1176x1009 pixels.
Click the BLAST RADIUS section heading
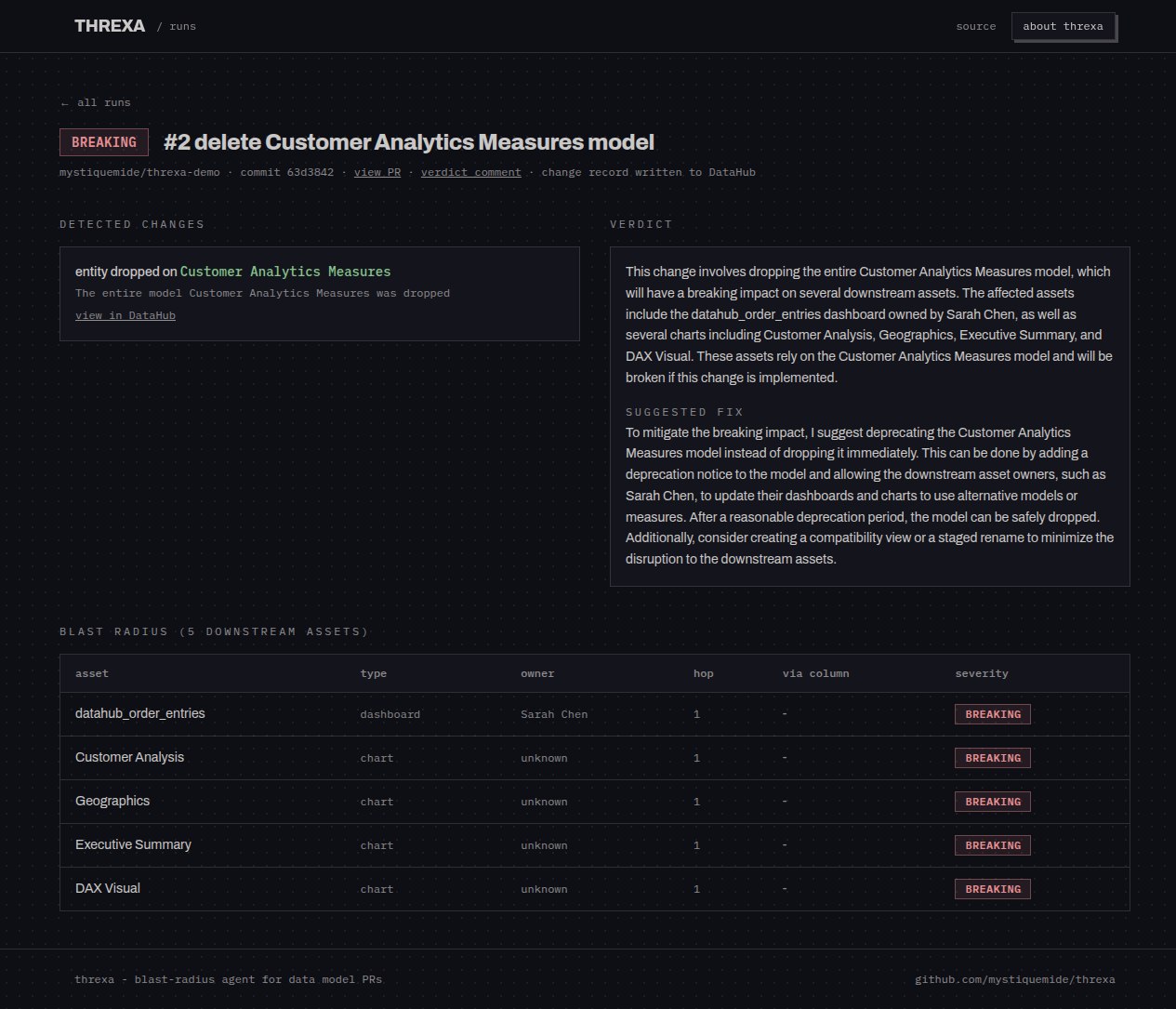point(214,631)
